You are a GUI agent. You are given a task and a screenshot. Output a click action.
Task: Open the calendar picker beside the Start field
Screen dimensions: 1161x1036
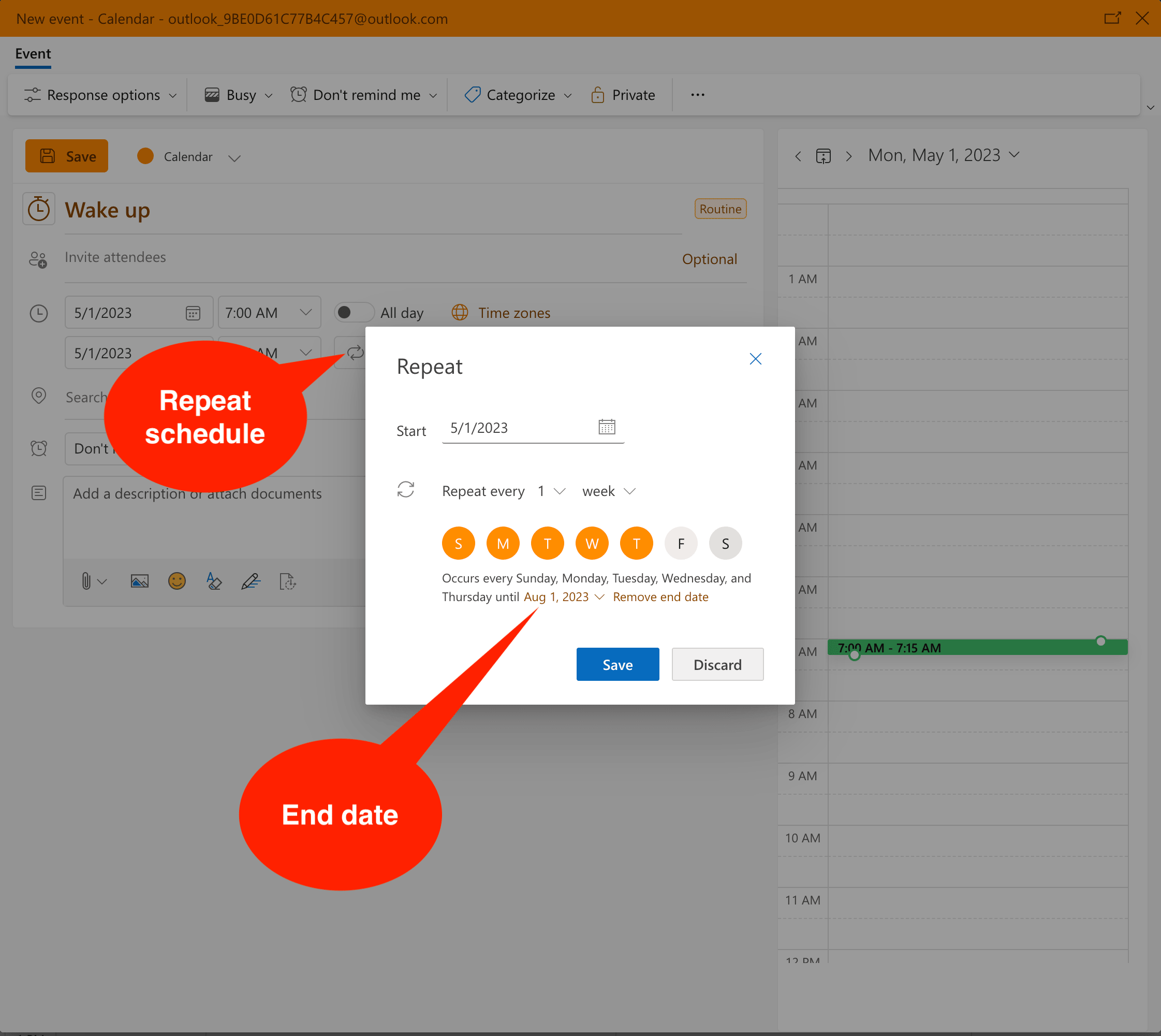[x=607, y=427]
